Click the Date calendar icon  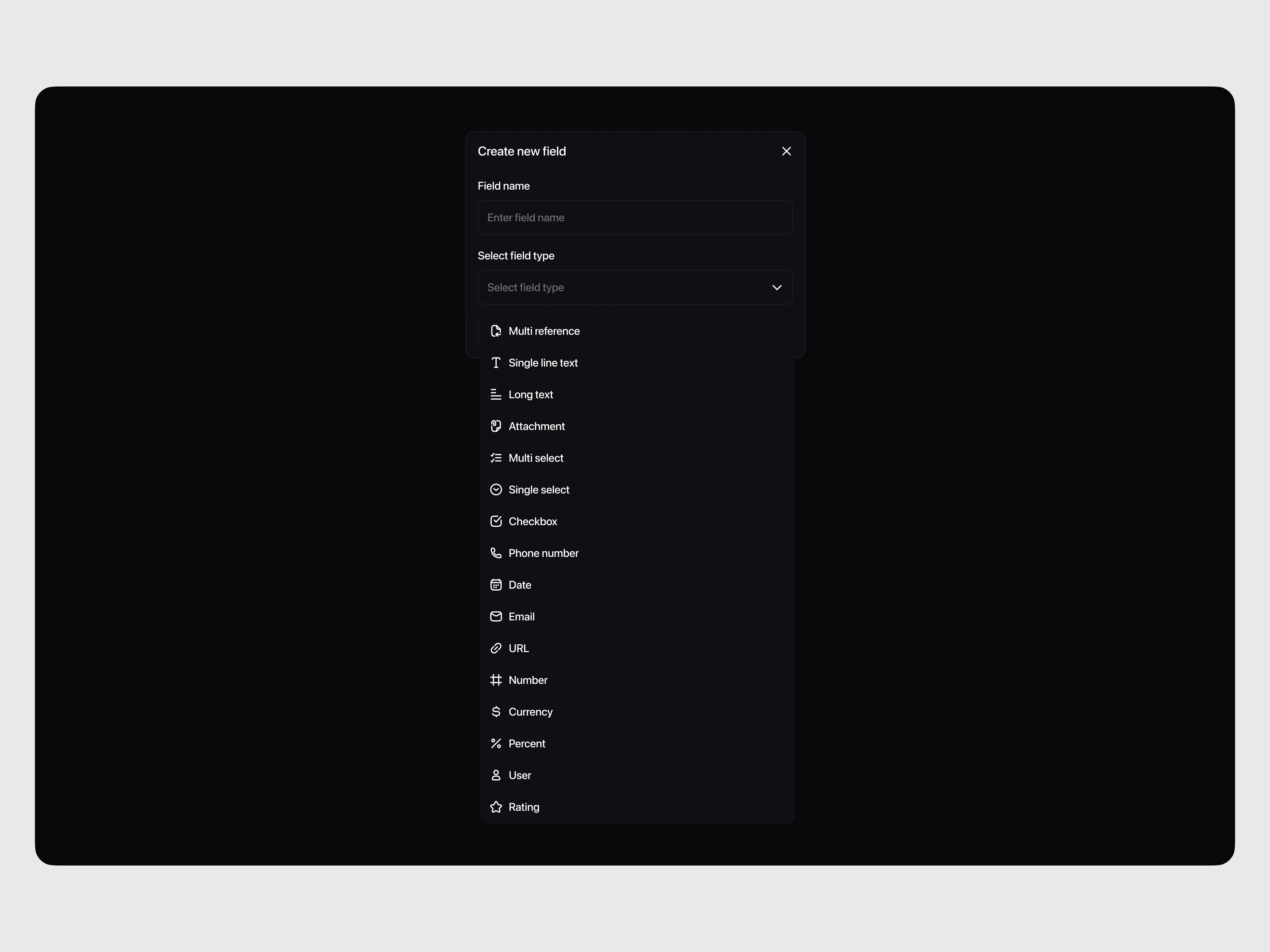click(496, 585)
